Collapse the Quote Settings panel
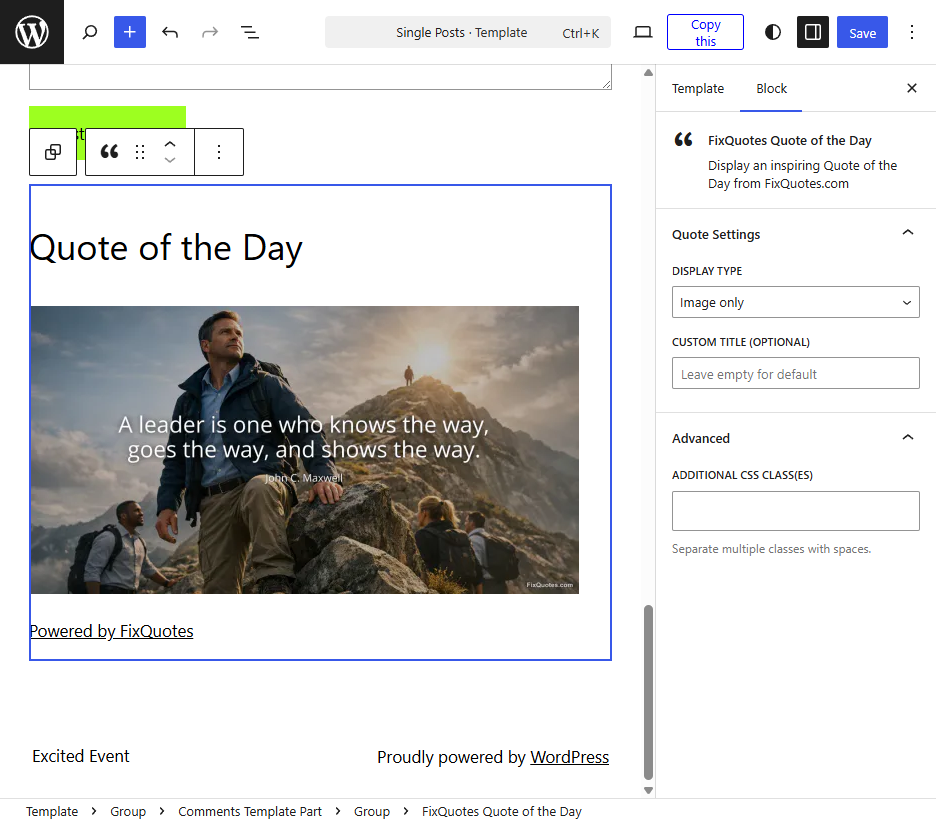 click(907, 233)
